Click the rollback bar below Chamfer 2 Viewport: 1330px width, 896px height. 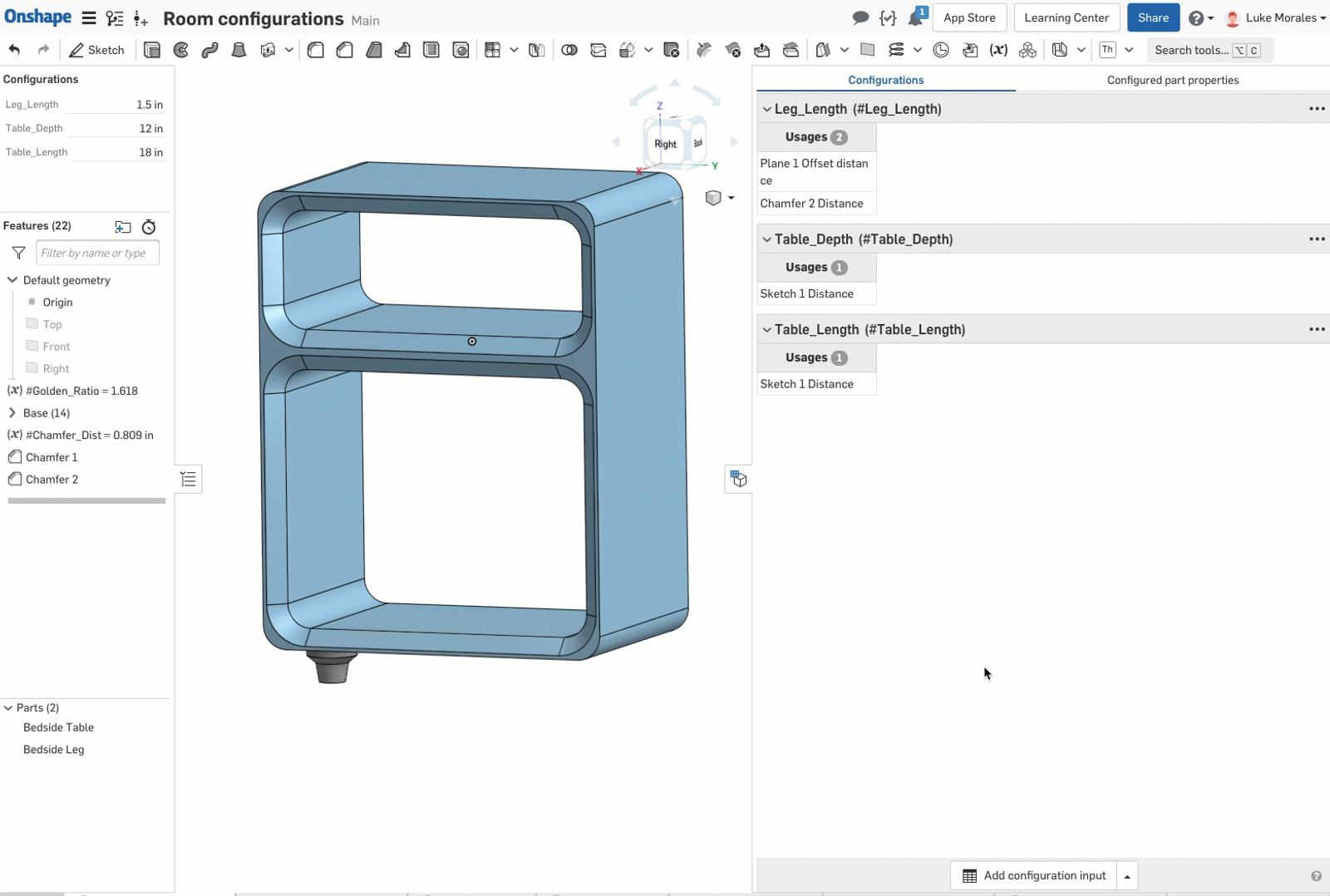[x=86, y=500]
